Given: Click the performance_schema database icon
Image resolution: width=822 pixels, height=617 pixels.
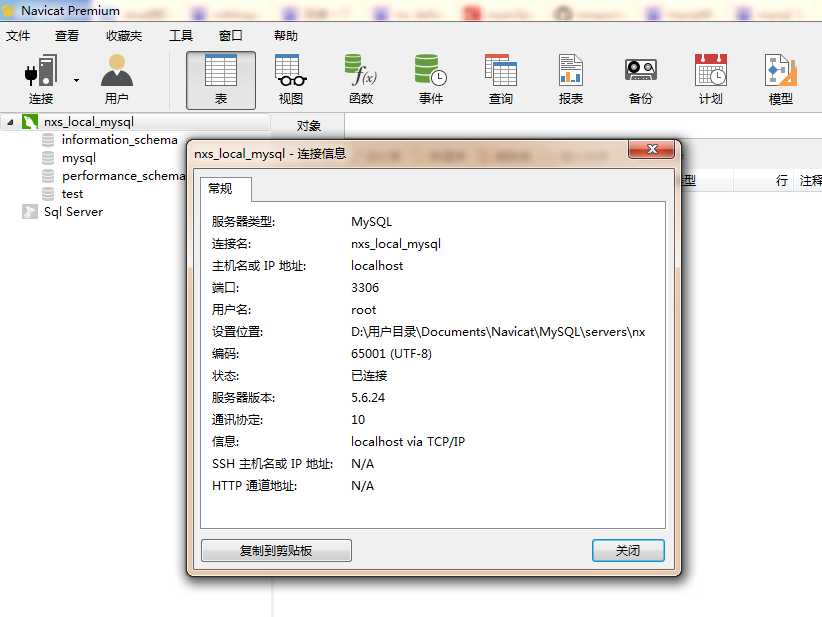Looking at the screenshot, I should tap(48, 176).
